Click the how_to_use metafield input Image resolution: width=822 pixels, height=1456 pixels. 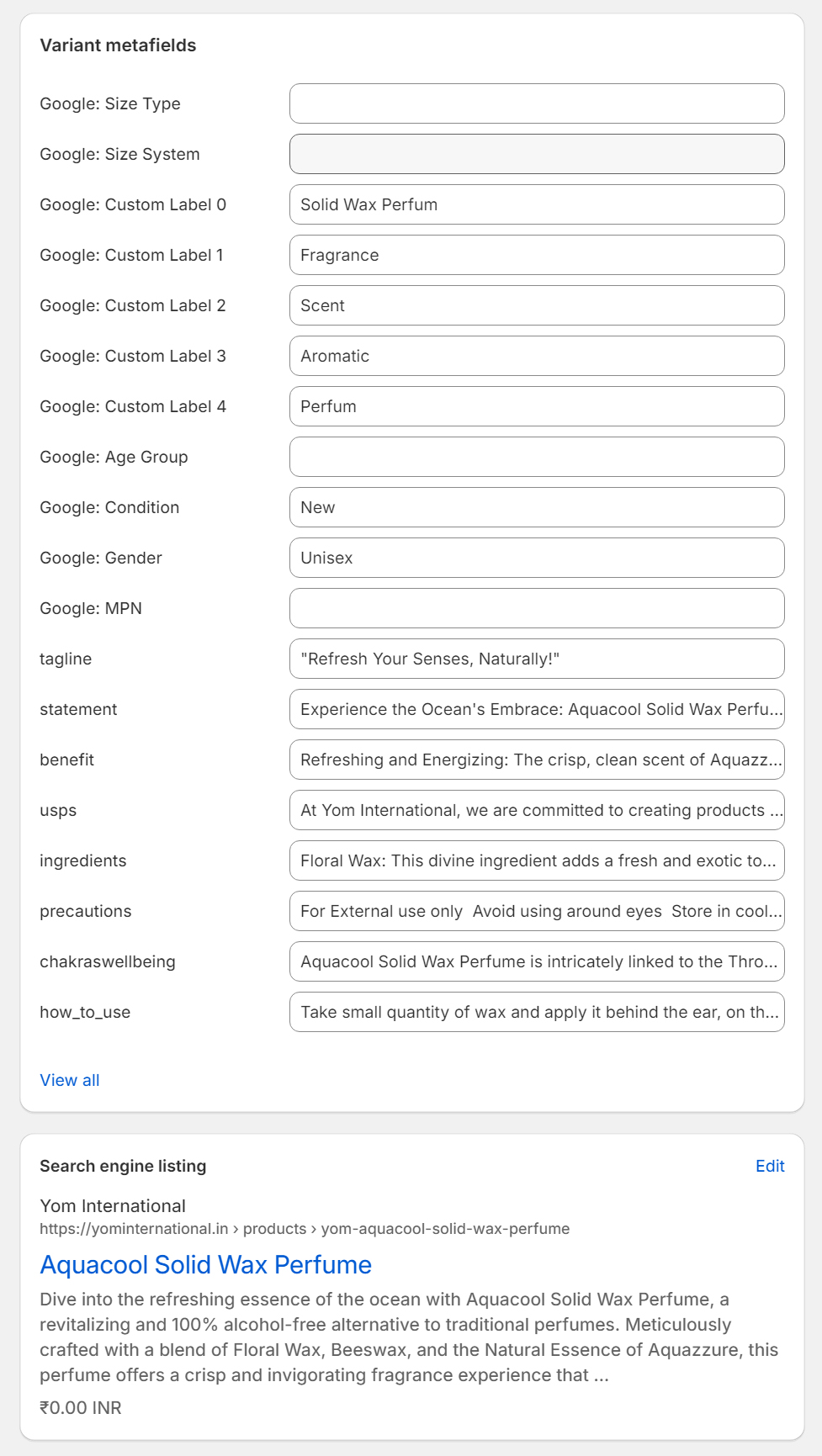537,1012
